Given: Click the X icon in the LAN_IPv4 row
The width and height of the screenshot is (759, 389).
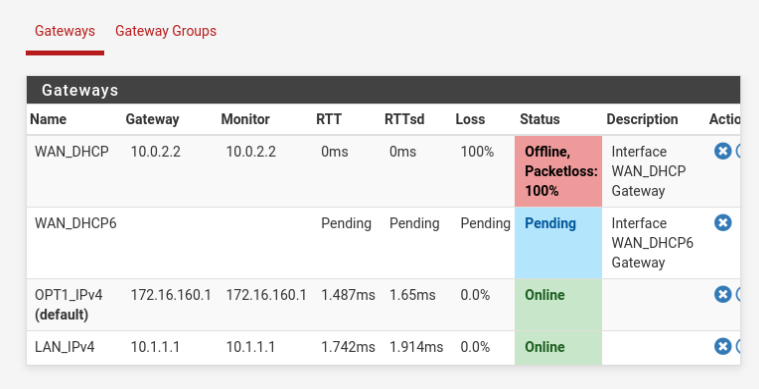Looking at the screenshot, I should tap(723, 346).
